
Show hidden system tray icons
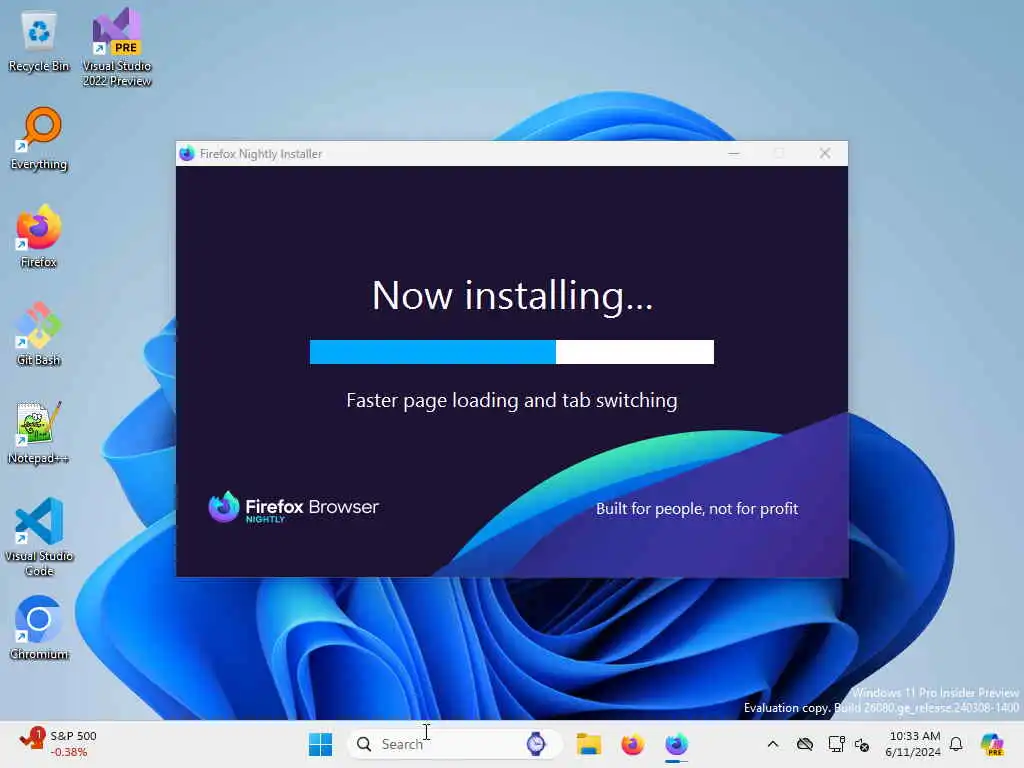coord(773,744)
